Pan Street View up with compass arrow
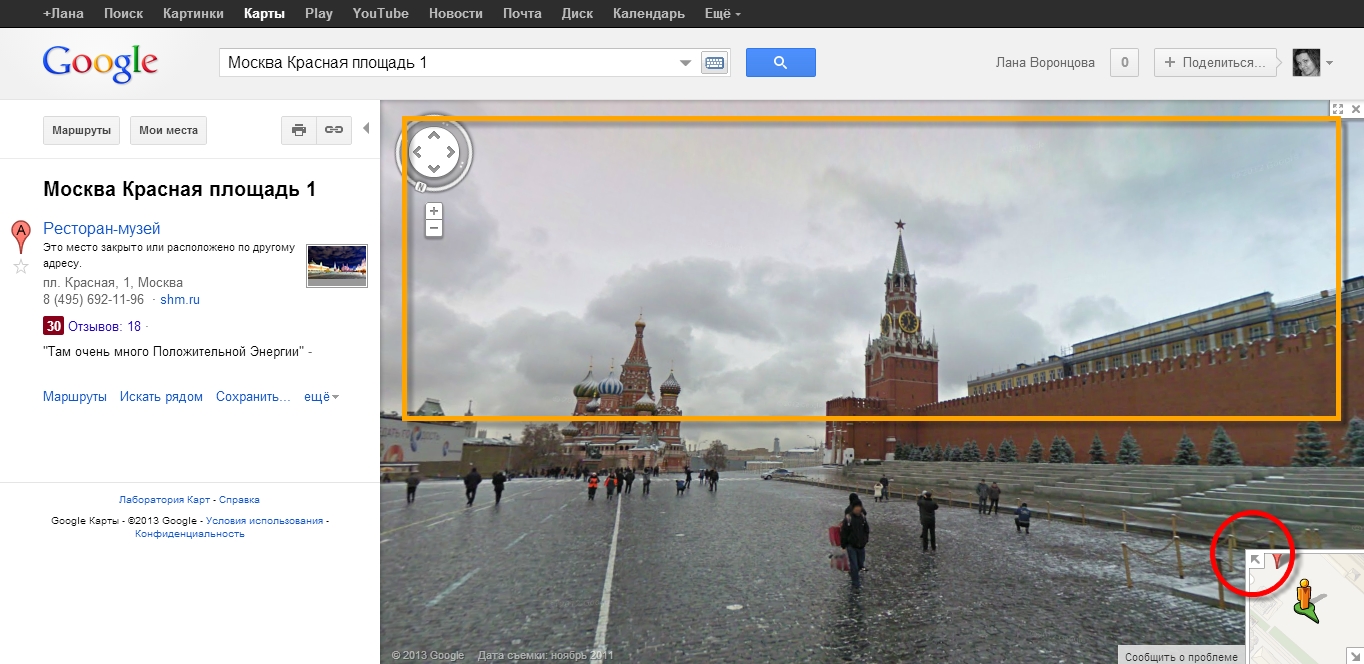 pyautogui.click(x=434, y=135)
